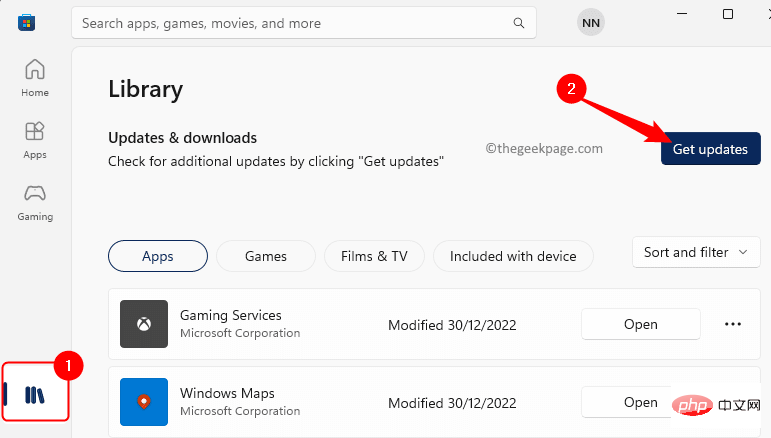Click the Updates & downloads heading
Image resolution: width=771 pixels, height=438 pixels.
[182, 138]
